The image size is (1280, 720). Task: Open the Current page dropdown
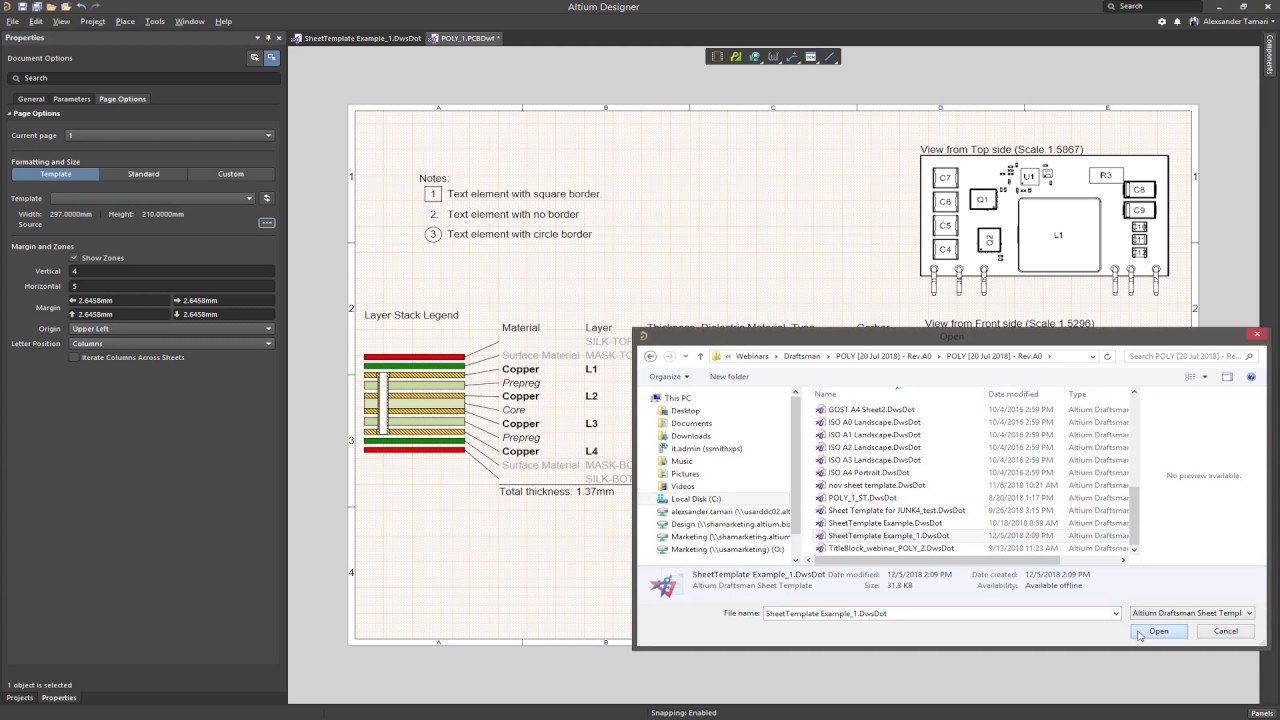170,135
